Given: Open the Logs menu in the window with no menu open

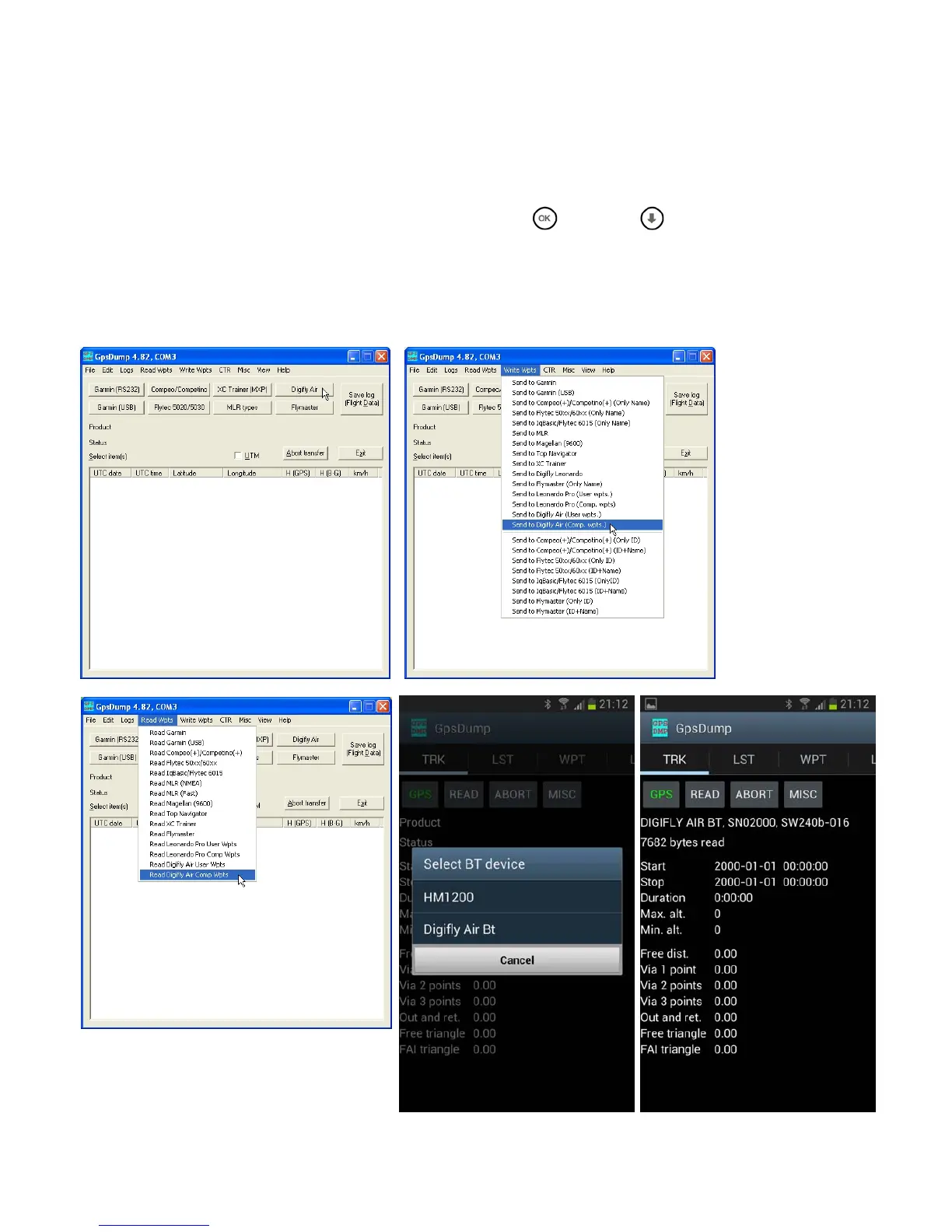Looking at the screenshot, I should tap(127, 370).
